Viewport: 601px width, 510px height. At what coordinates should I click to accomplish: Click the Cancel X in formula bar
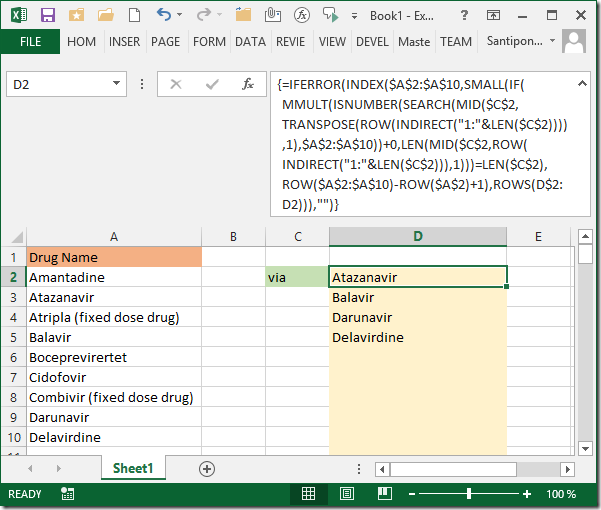[176, 84]
